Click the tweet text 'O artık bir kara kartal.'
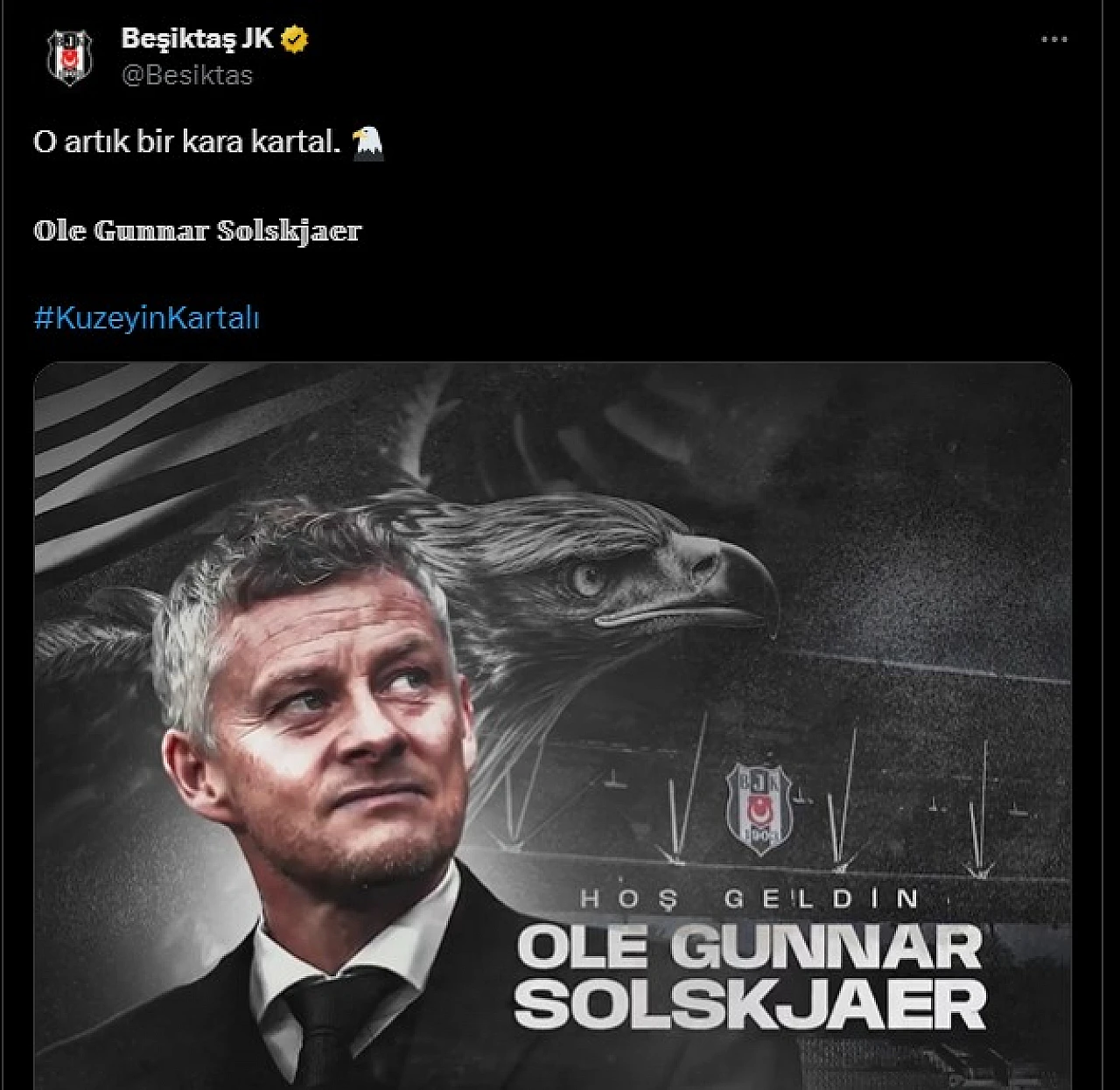 (x=187, y=142)
